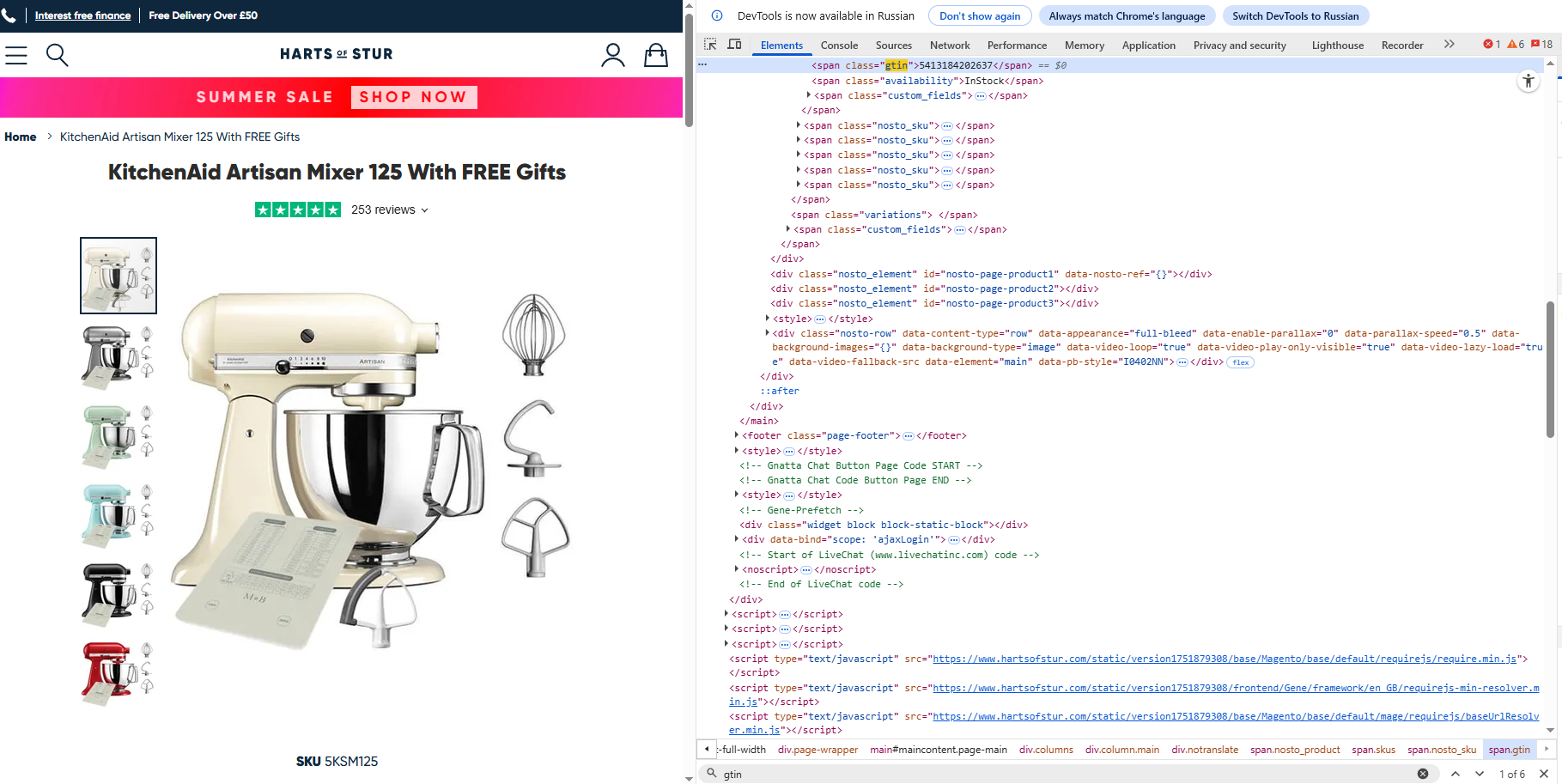Screen dimensions: 1562x784
Task: Click the Trustpilot five-star rating
Action: 298,210
